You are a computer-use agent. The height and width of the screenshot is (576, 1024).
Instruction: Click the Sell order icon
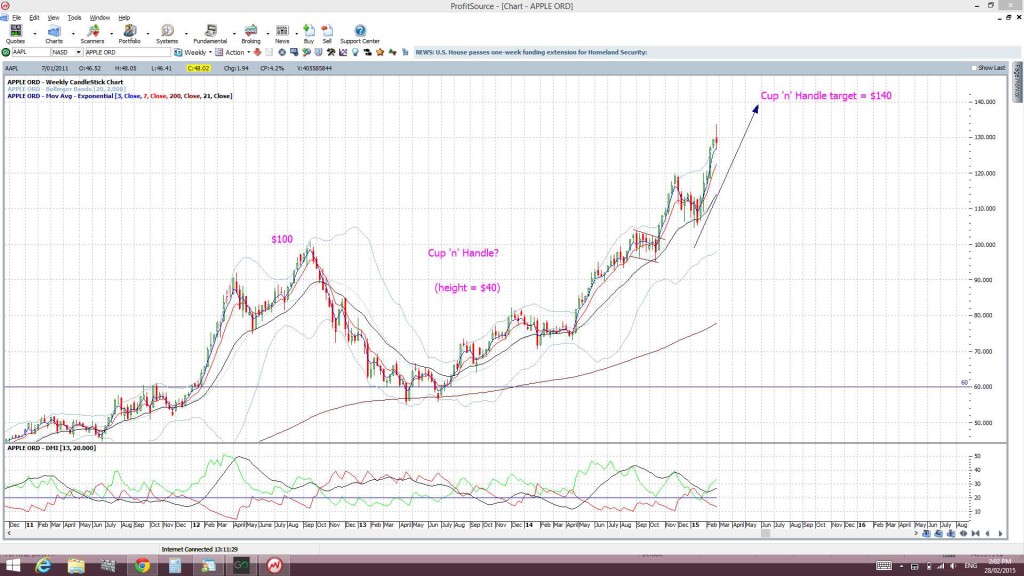click(x=327, y=34)
